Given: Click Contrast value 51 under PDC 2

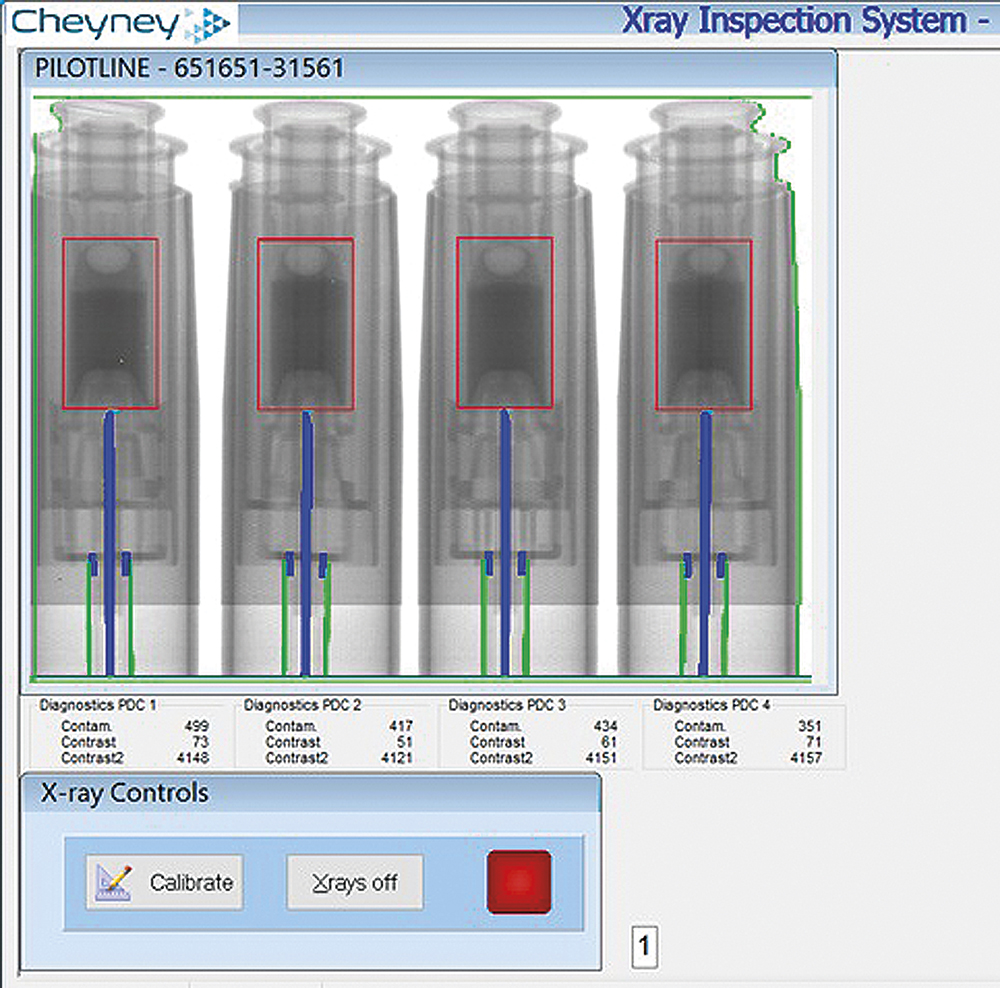Looking at the screenshot, I should tap(404, 742).
